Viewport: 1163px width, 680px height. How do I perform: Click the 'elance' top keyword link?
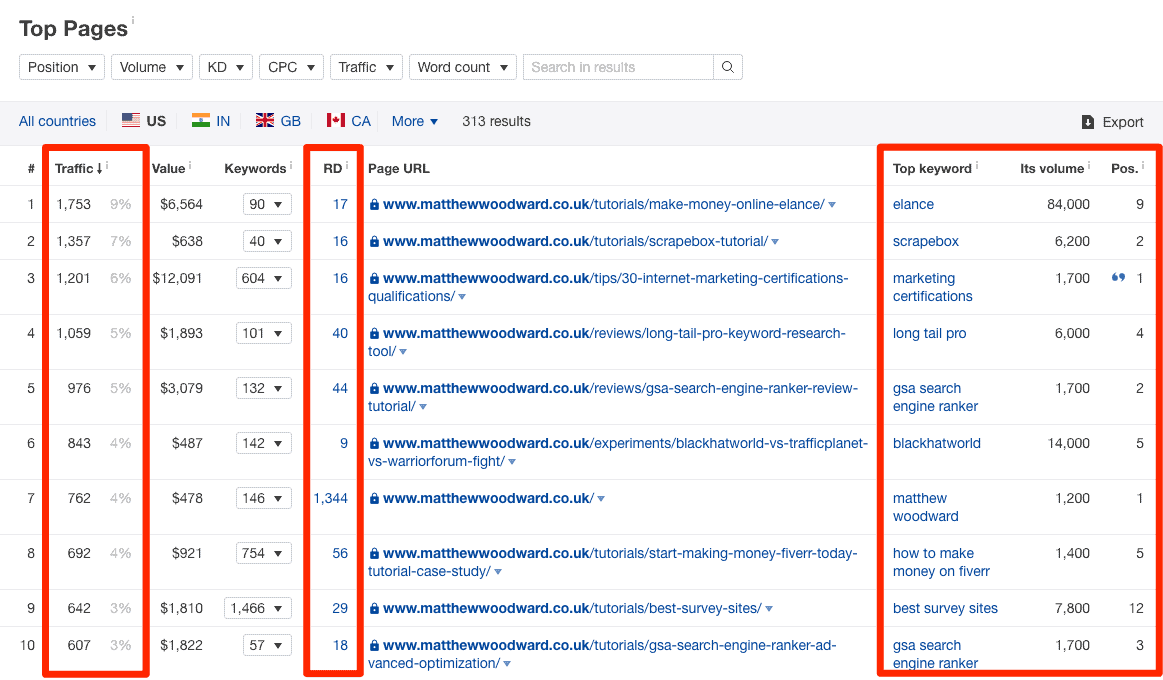(x=913, y=204)
